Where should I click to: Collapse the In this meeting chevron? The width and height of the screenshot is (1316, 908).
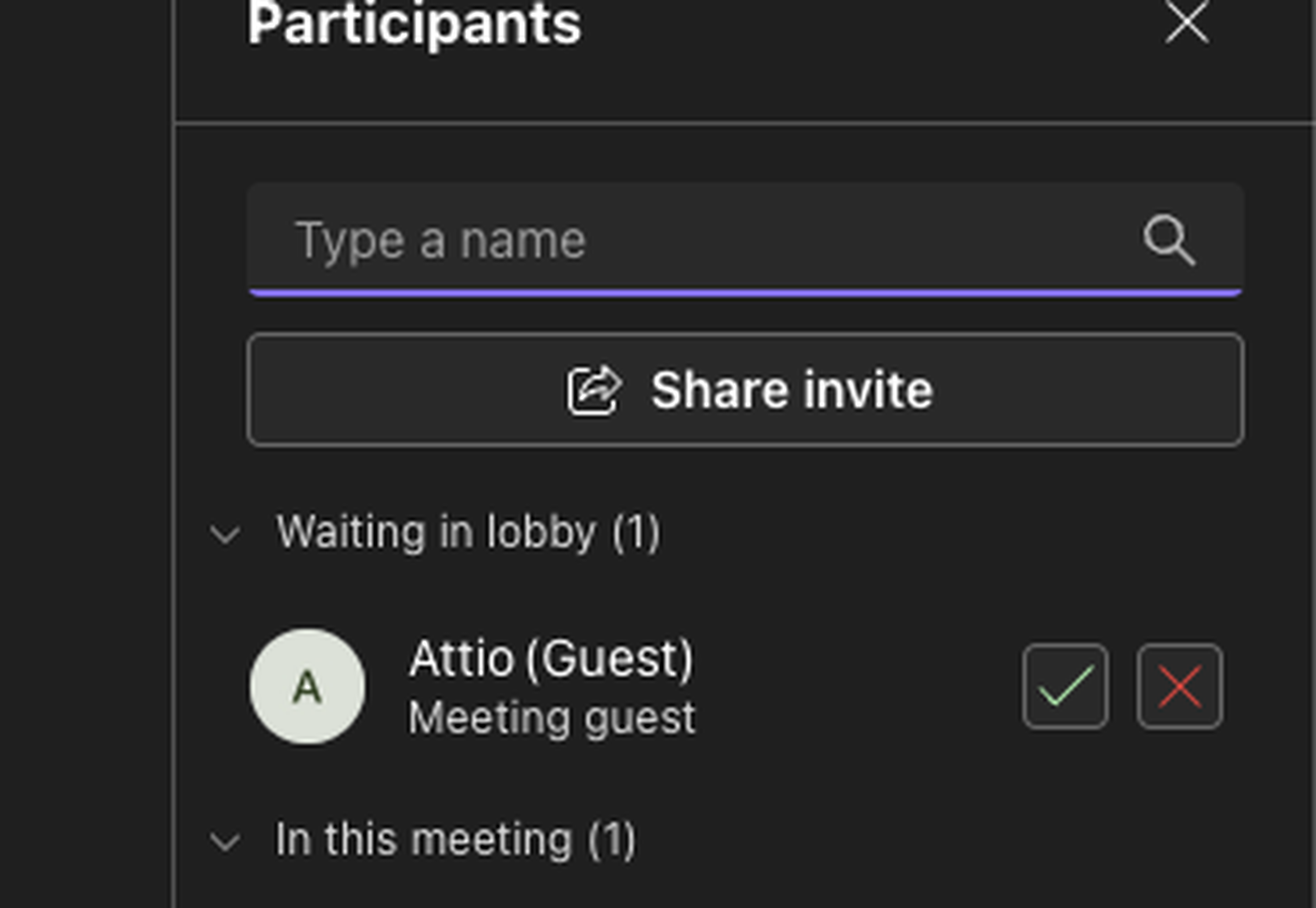pos(225,842)
